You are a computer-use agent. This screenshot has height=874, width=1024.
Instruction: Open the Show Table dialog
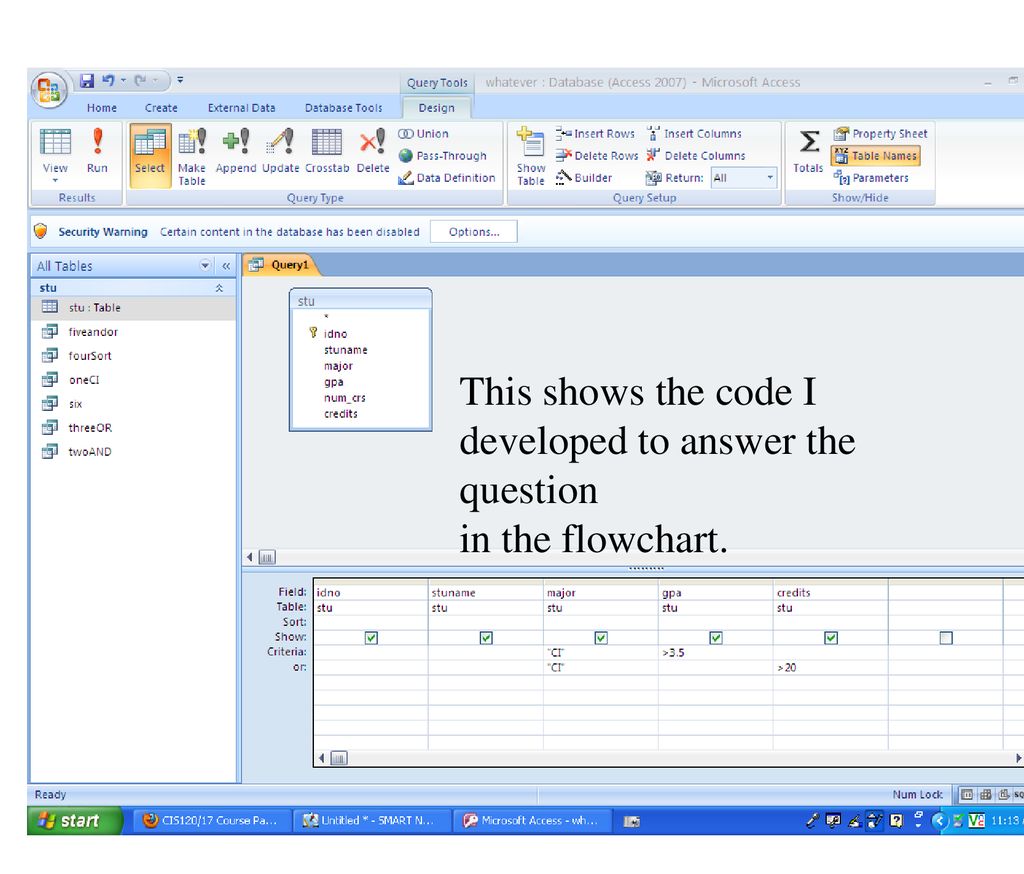click(530, 157)
